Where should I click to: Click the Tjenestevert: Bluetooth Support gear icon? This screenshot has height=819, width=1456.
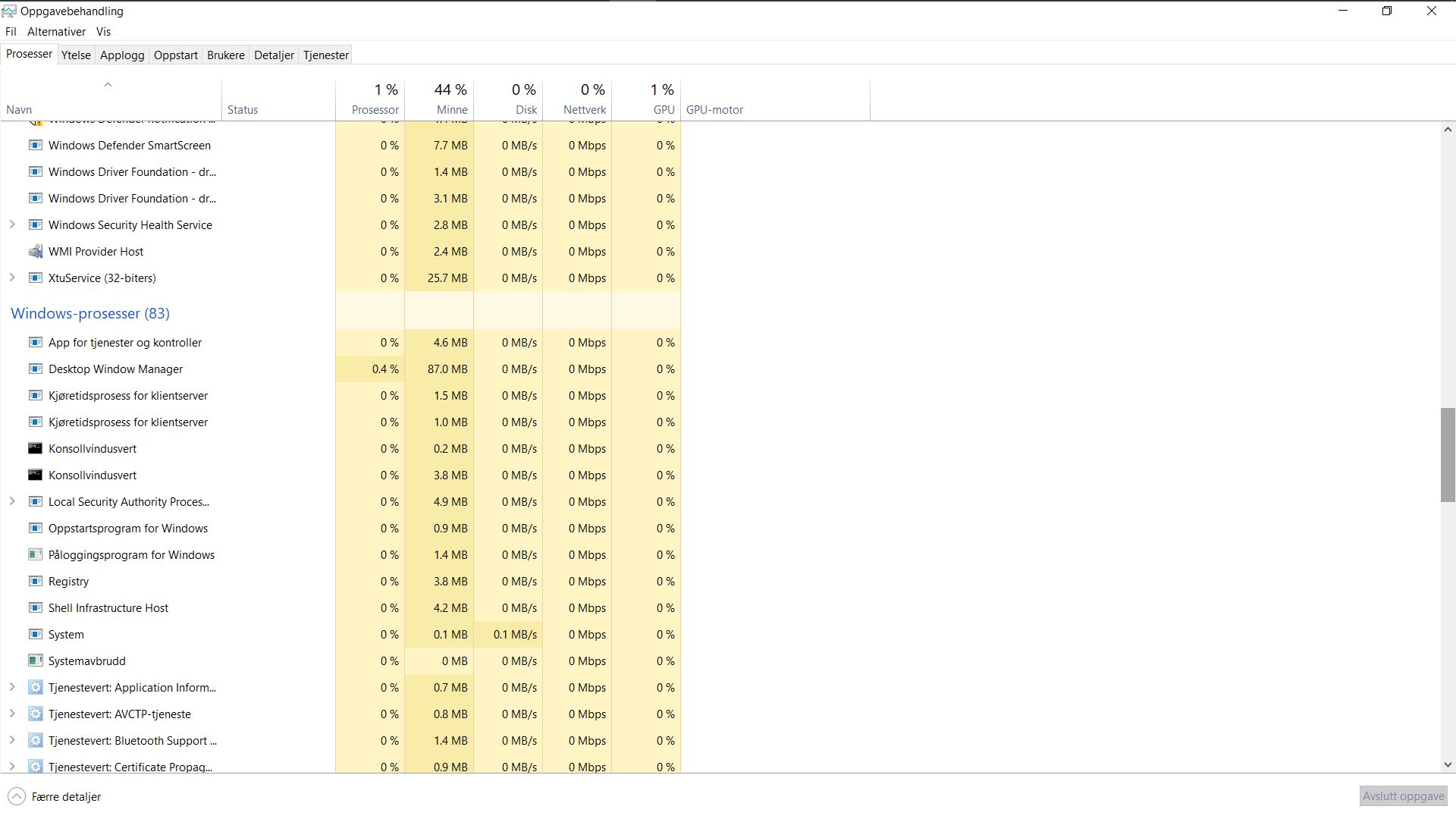35,740
